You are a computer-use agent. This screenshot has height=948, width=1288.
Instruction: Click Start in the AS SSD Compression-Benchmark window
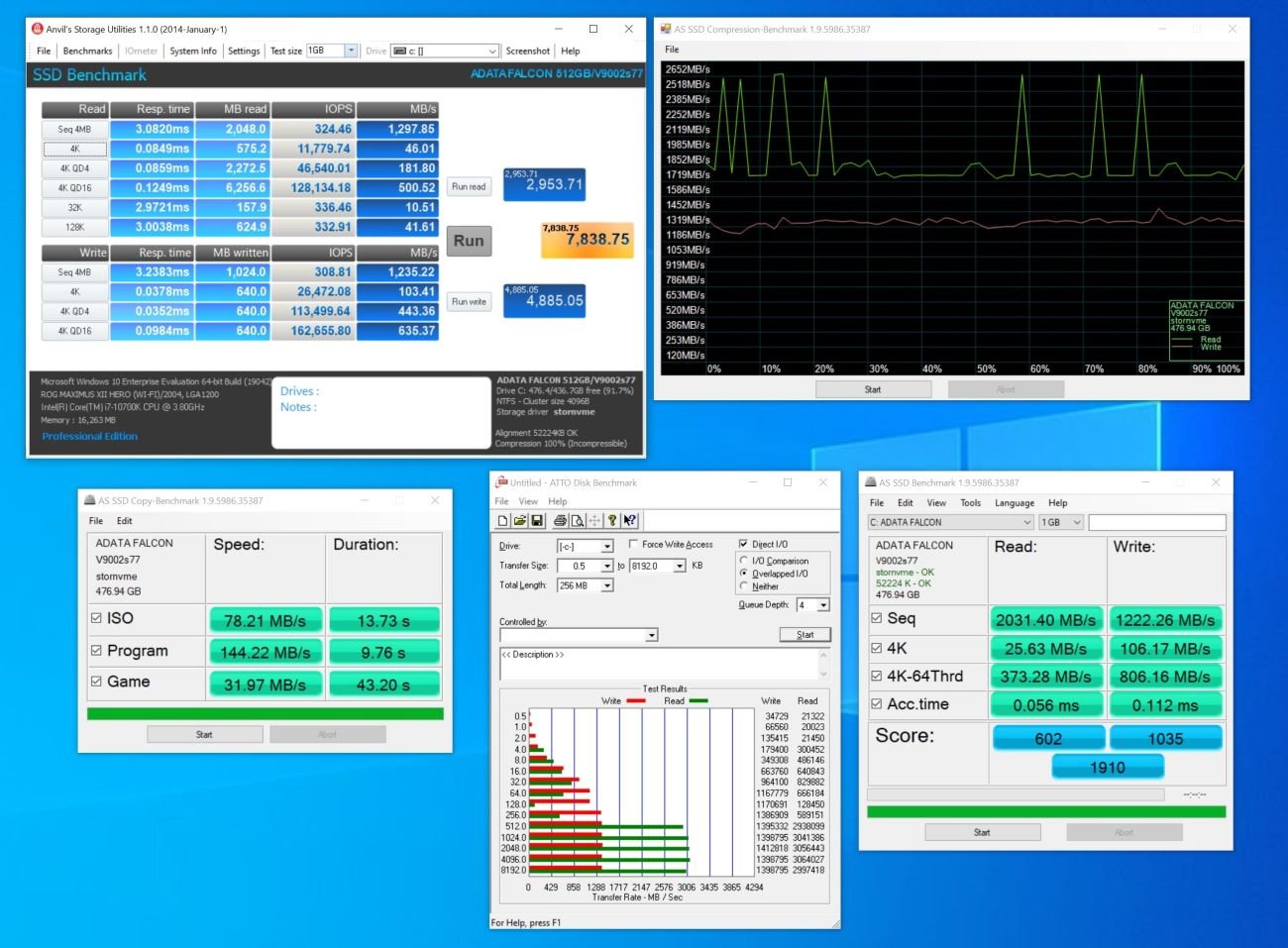pos(873,389)
